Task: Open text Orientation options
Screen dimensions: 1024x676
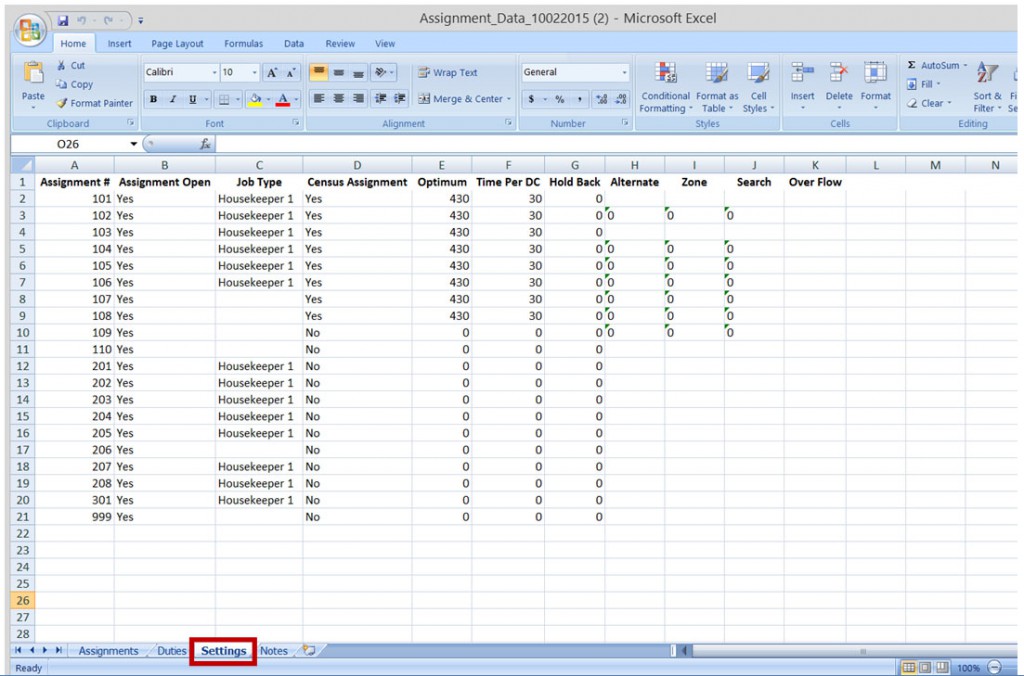Action: [383, 72]
